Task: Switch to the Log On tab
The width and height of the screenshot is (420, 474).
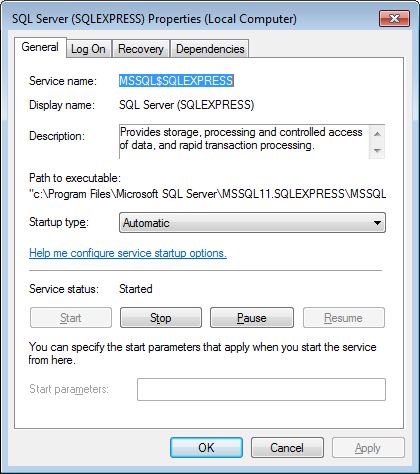Action: (88, 49)
